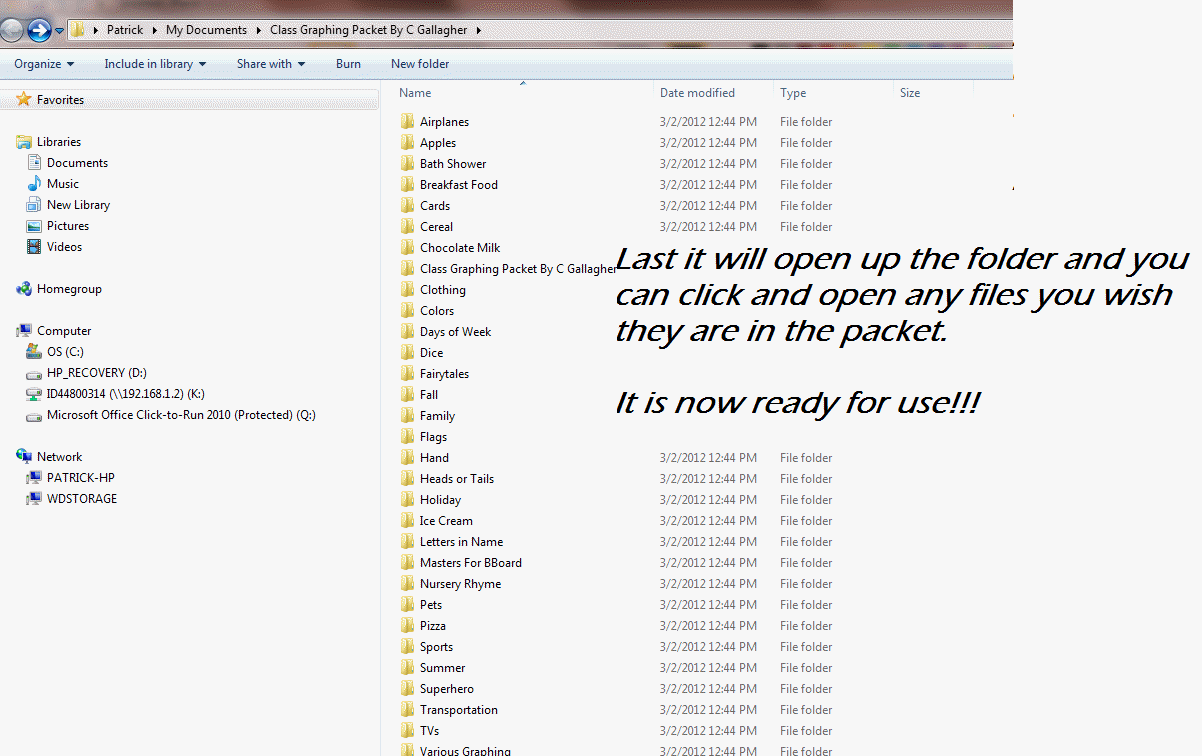Click the Documents library icon
Screen dimensions: 1202x756
[x=34, y=163]
